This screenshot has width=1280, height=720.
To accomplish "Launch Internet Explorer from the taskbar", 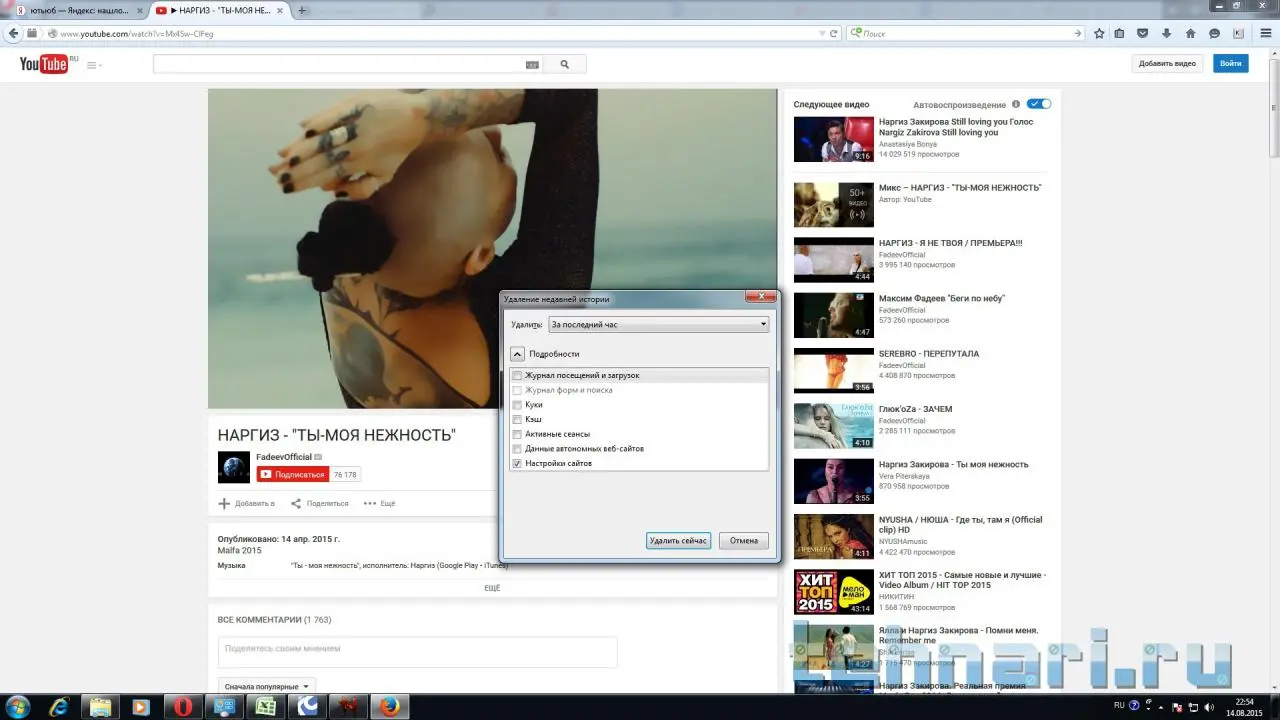I will (x=59, y=706).
